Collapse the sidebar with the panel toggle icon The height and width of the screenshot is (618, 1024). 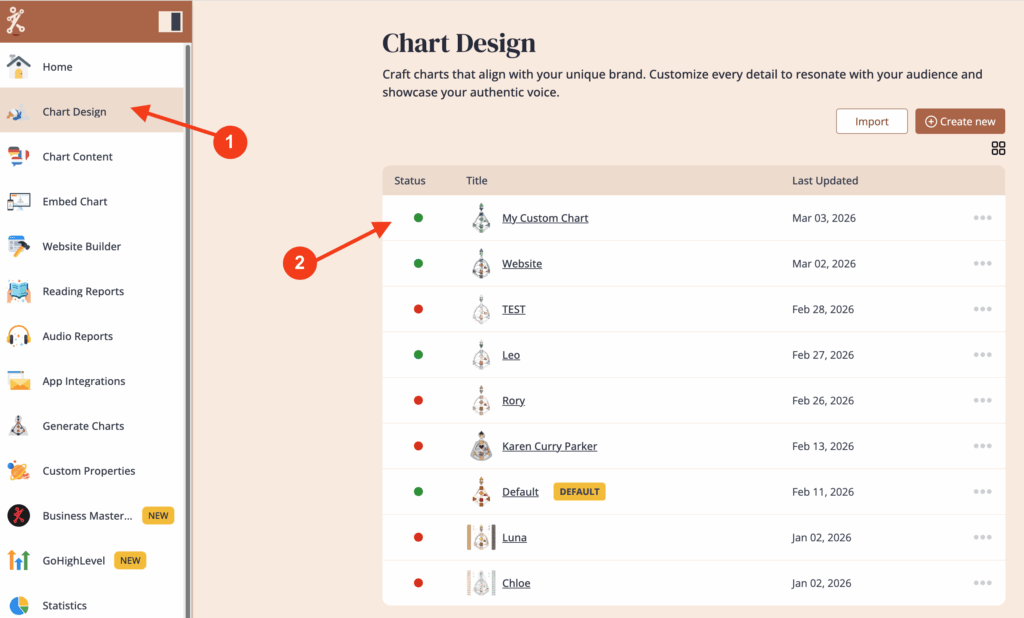[x=171, y=21]
